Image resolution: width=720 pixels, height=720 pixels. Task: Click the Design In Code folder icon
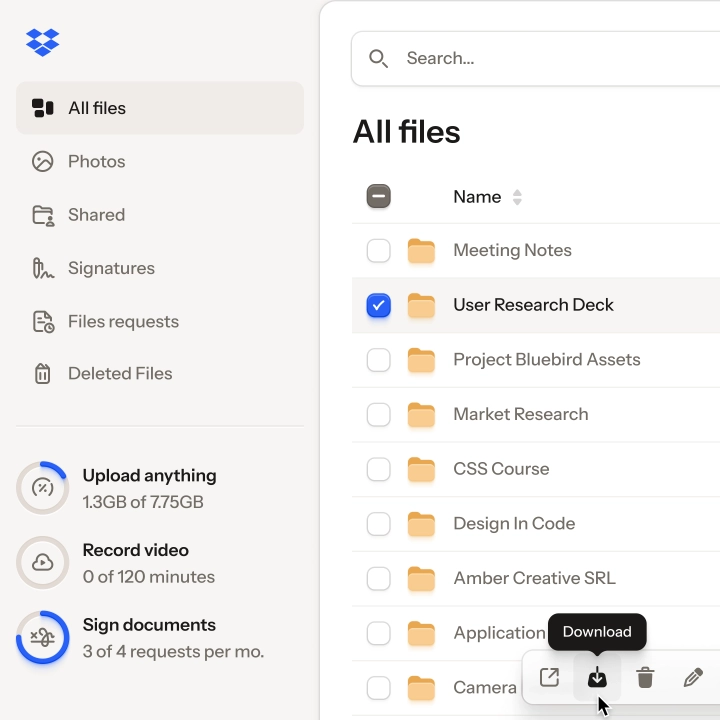pos(421,524)
